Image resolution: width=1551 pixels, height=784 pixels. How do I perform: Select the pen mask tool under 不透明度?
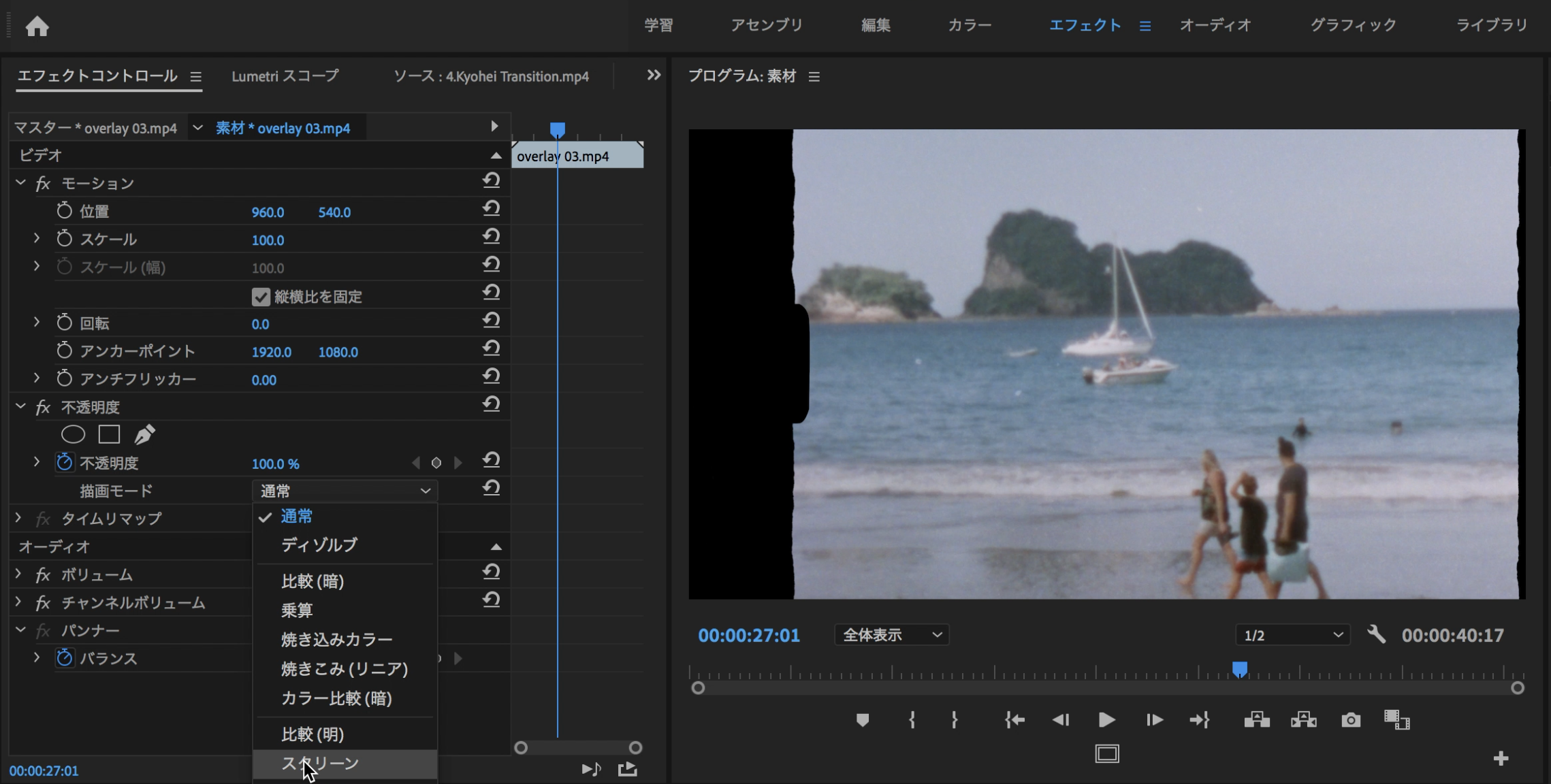[144, 434]
